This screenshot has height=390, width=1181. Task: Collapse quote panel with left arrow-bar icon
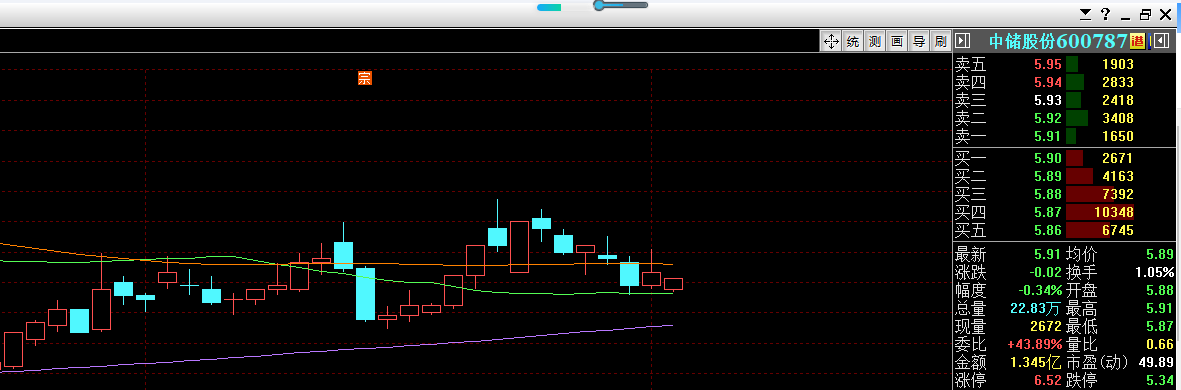pos(963,41)
